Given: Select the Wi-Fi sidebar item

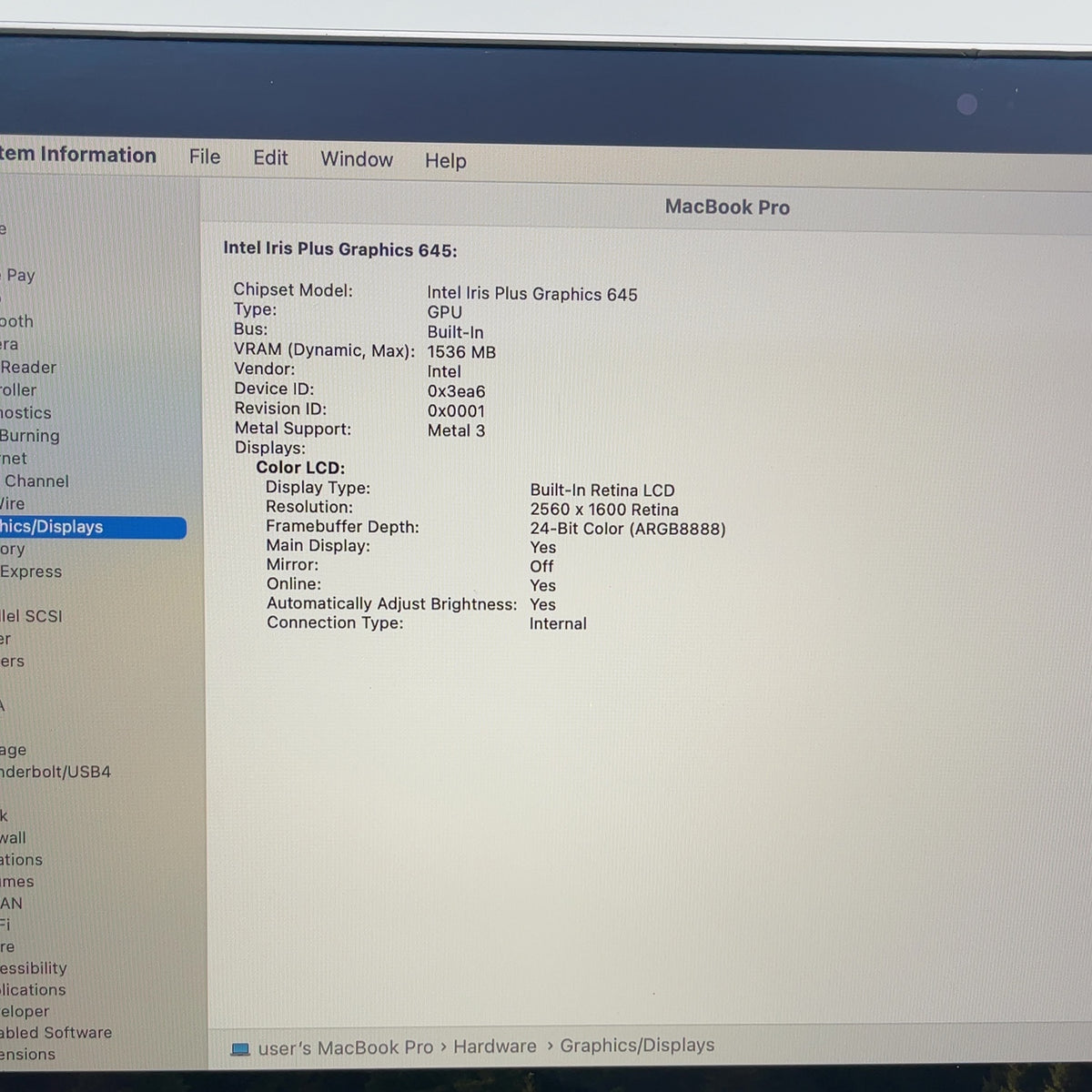Looking at the screenshot, I should coord(5,925).
